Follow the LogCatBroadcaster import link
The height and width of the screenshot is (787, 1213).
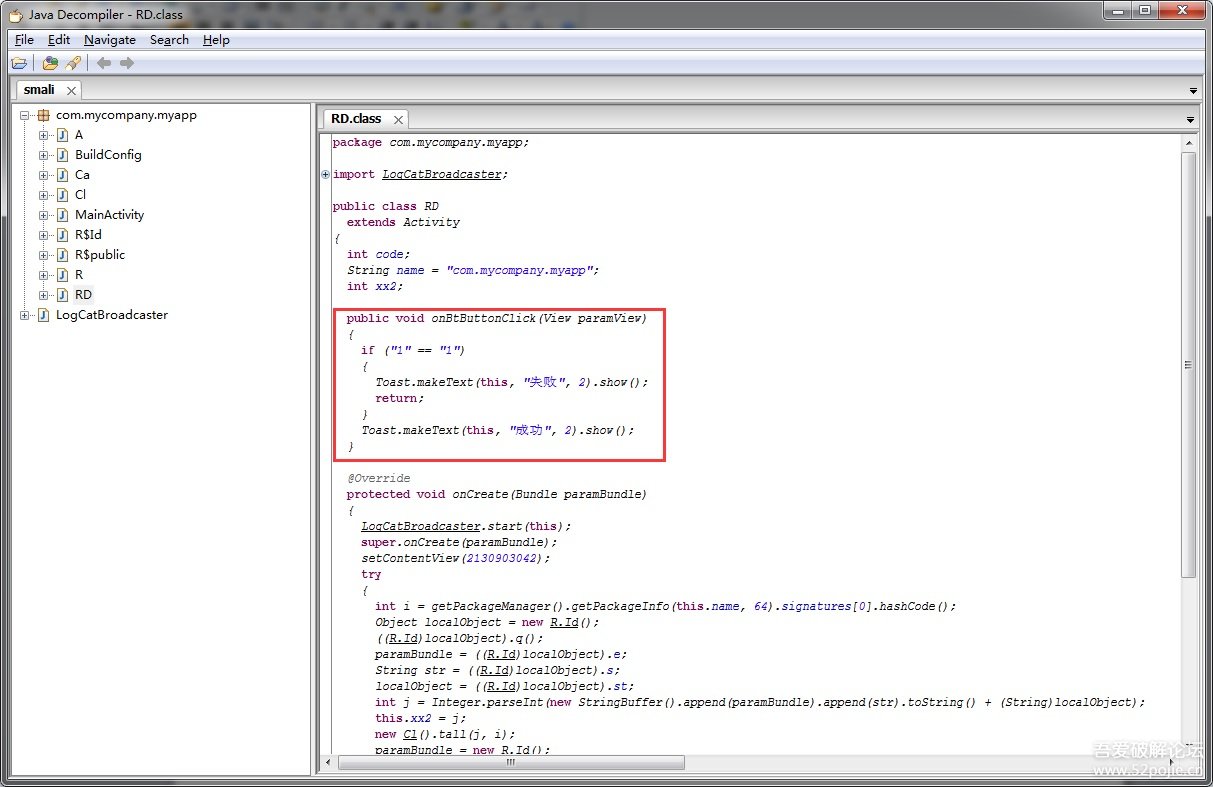441,174
